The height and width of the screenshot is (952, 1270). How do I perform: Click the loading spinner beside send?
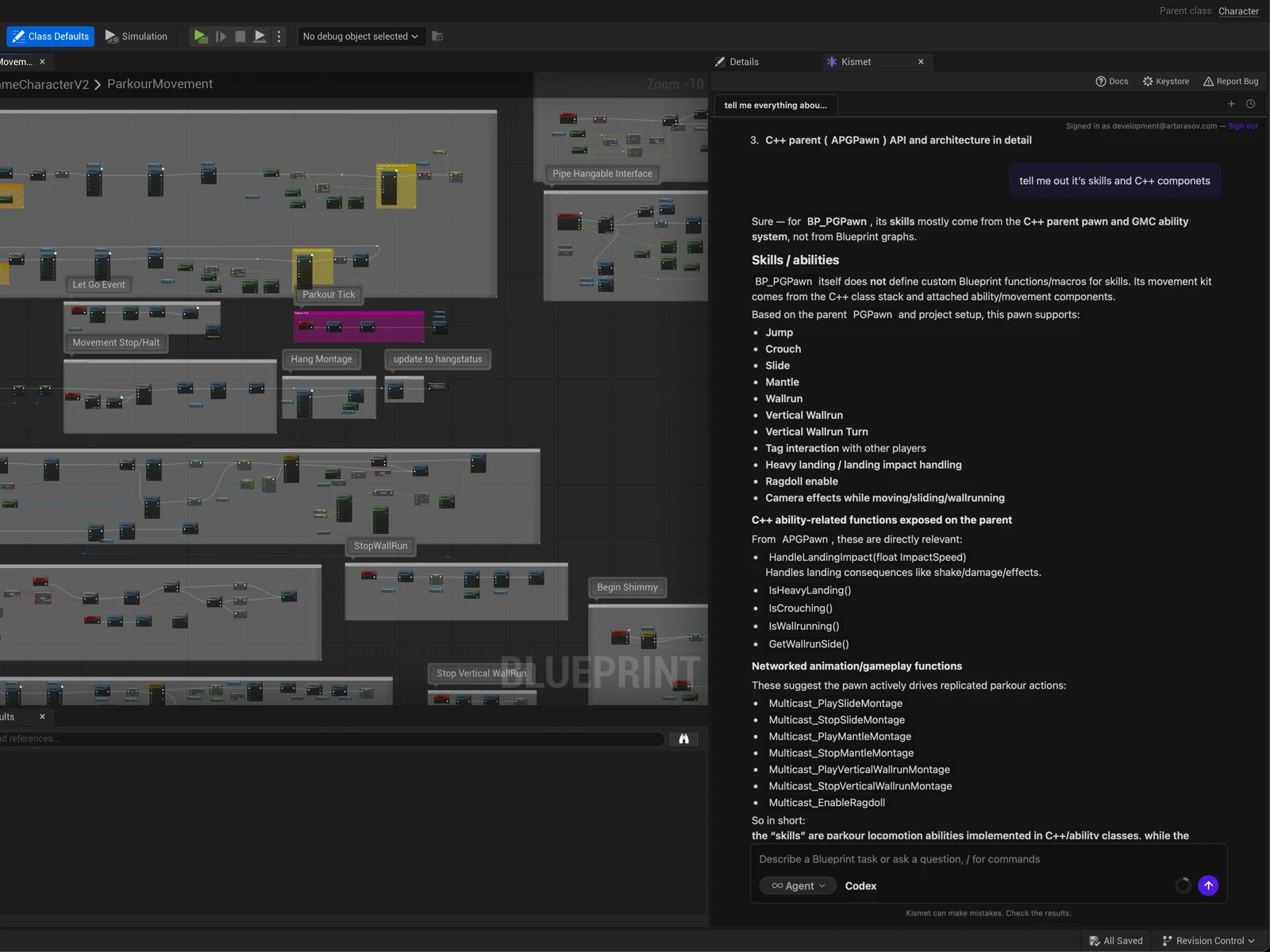[1183, 885]
